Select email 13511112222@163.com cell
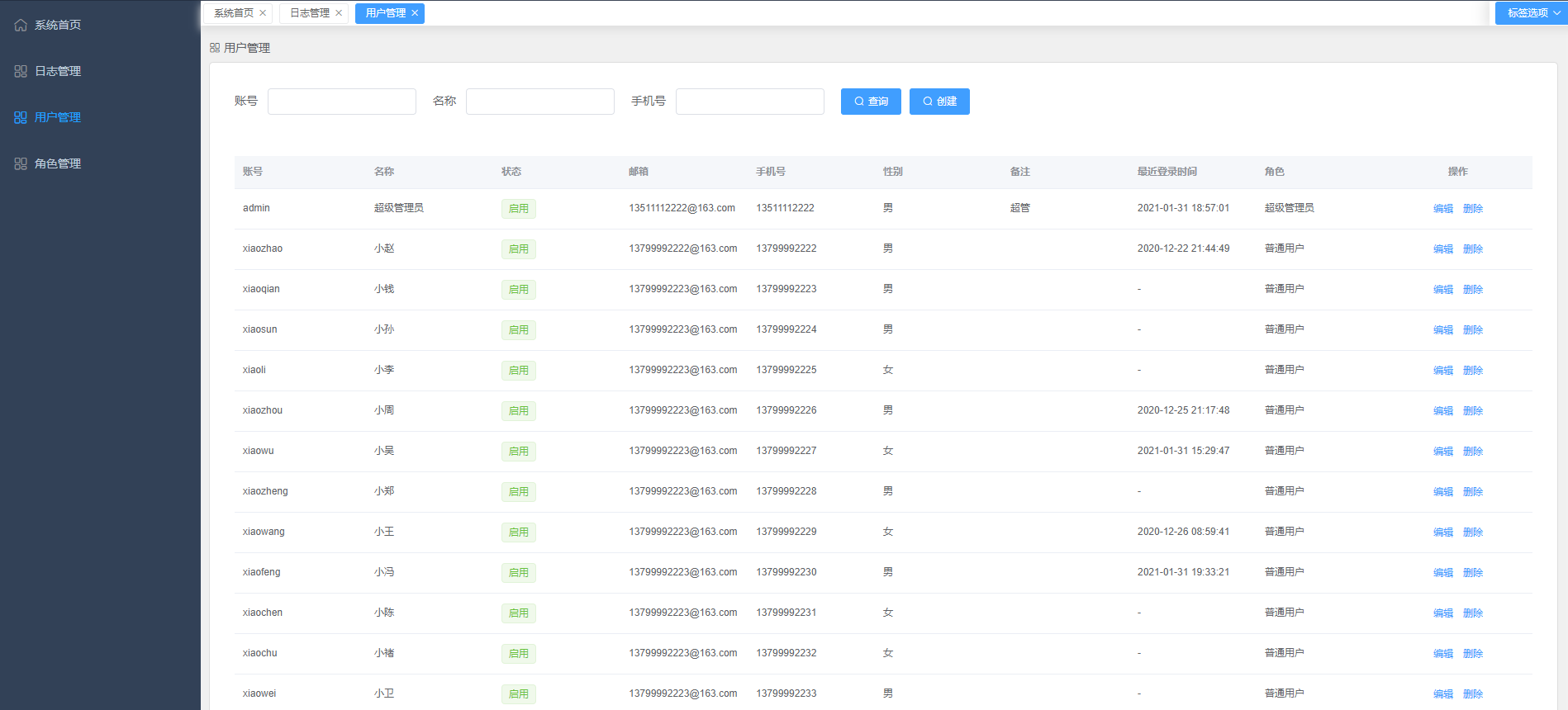Screen dimensions: 1568x710 click(682, 208)
